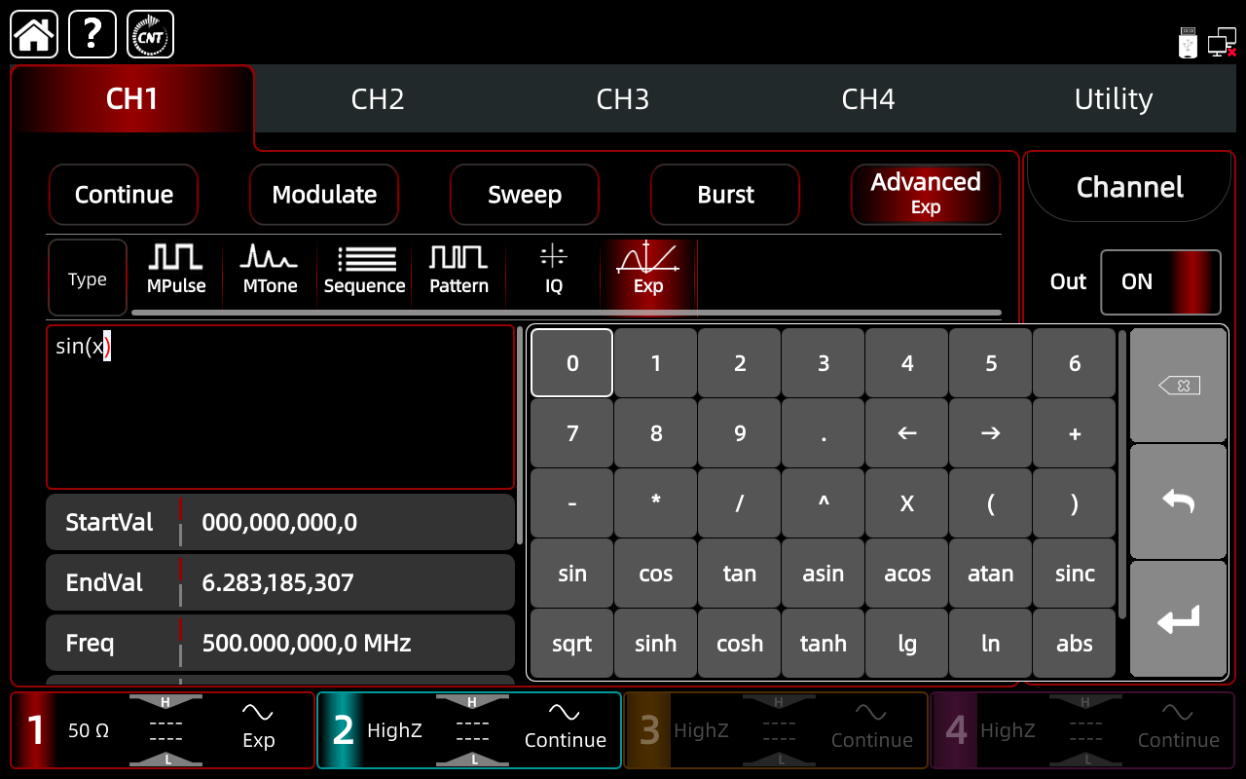
Task: Select the IQ modulation type icon
Action: (x=553, y=270)
